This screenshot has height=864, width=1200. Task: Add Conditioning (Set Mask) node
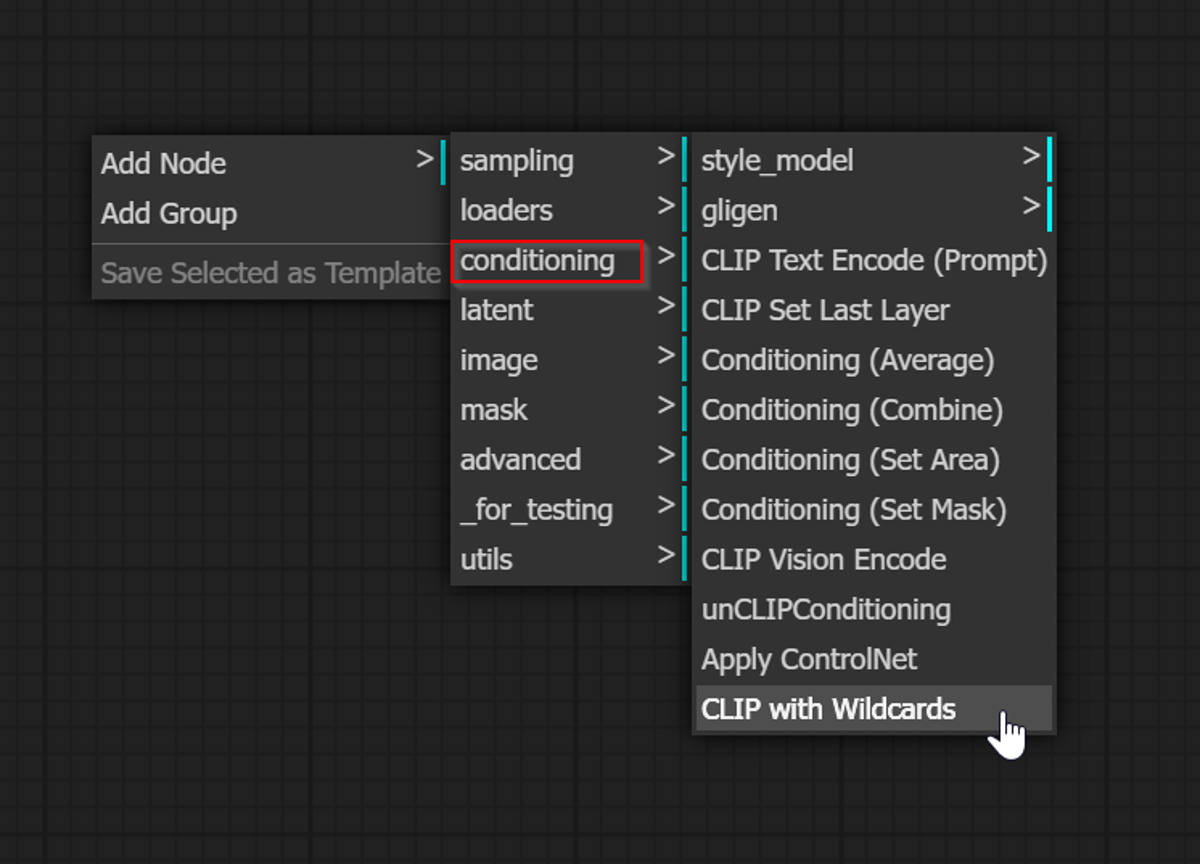[874, 510]
